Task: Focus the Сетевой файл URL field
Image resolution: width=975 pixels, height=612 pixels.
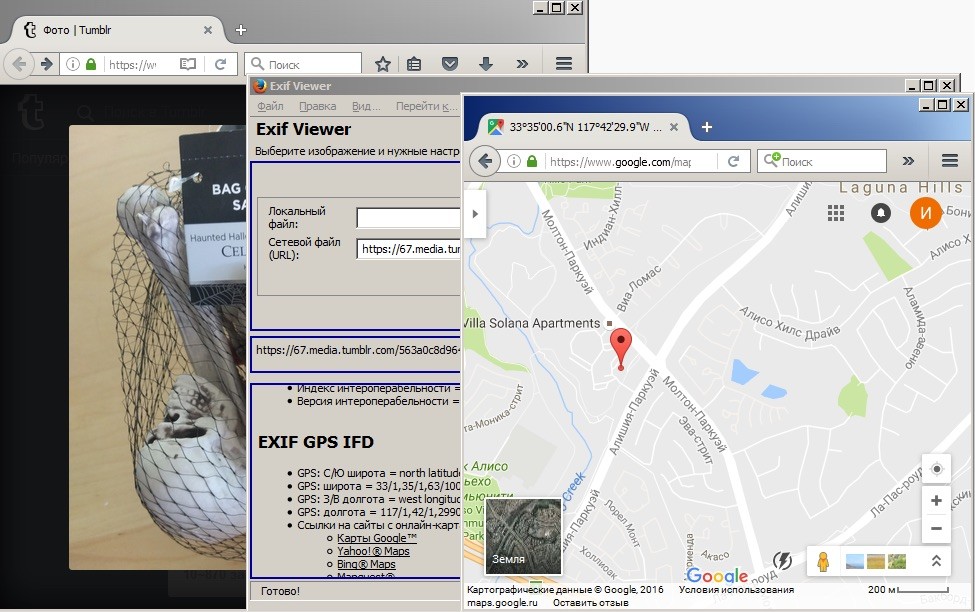Action: [x=408, y=249]
